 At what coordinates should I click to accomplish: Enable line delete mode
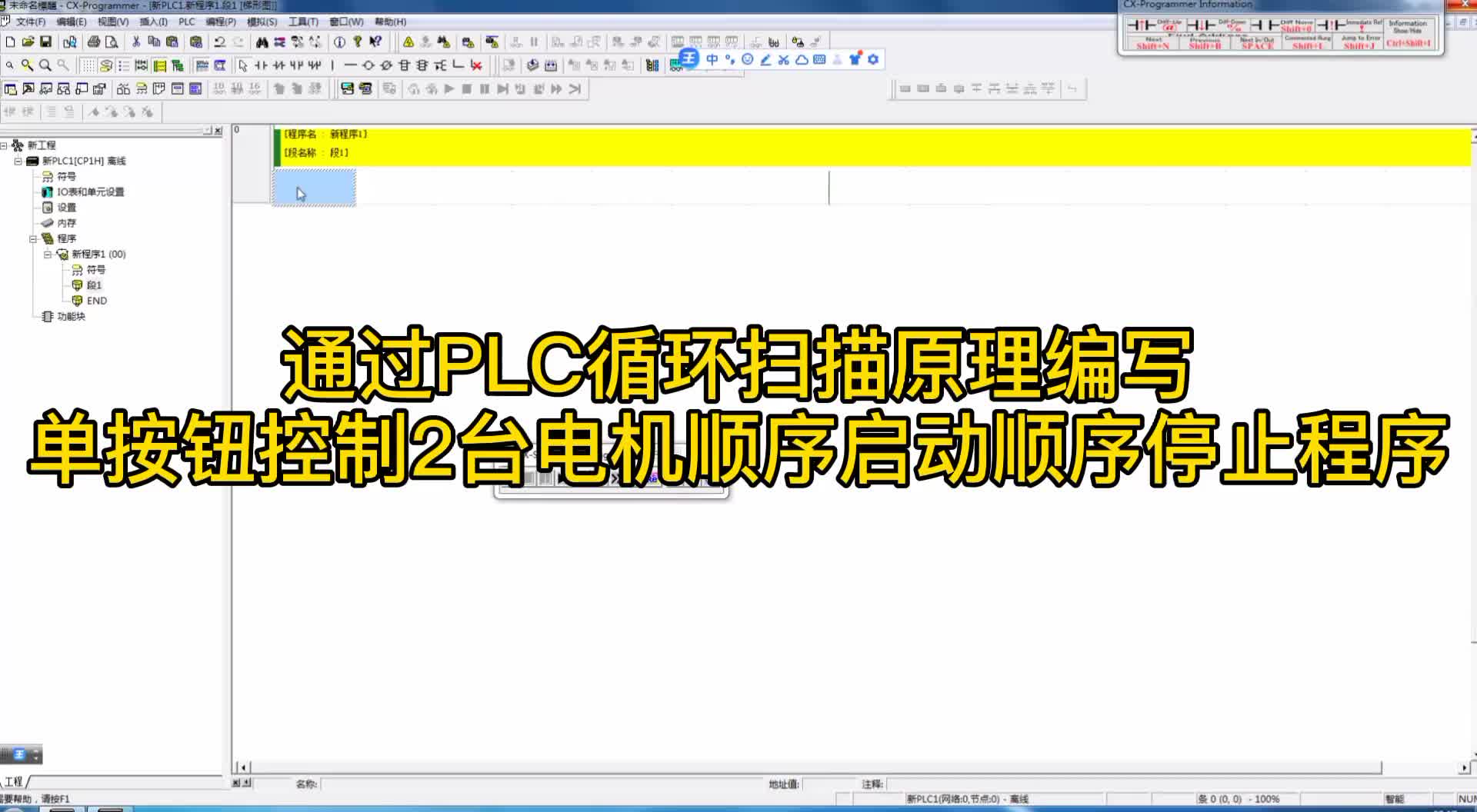pyautogui.click(x=476, y=65)
